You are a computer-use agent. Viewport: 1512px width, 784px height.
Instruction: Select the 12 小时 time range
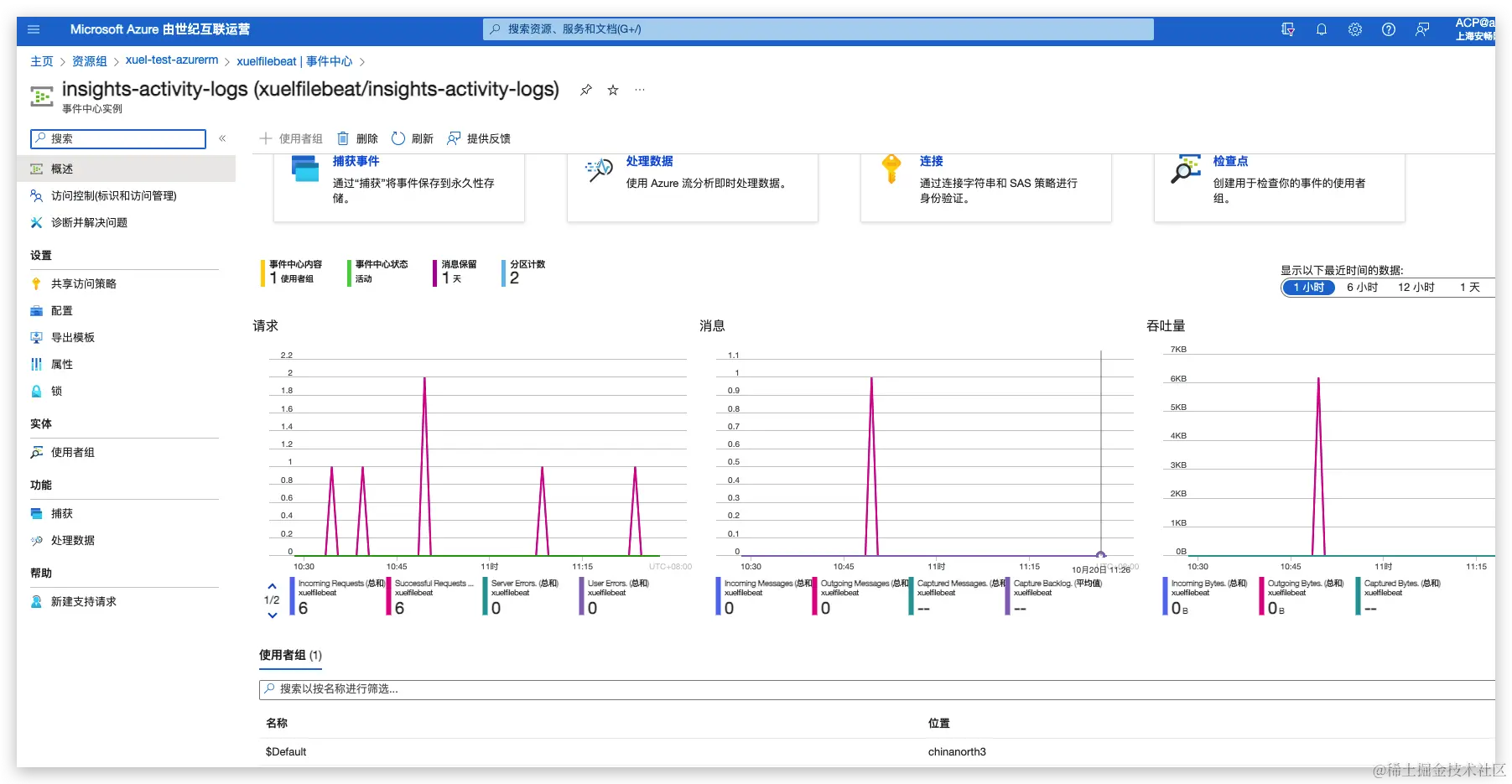[1416, 288]
